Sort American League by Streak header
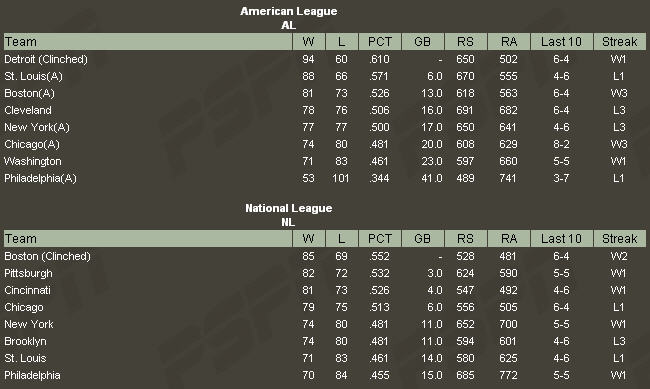The width and height of the screenshot is (650, 389). point(619,42)
